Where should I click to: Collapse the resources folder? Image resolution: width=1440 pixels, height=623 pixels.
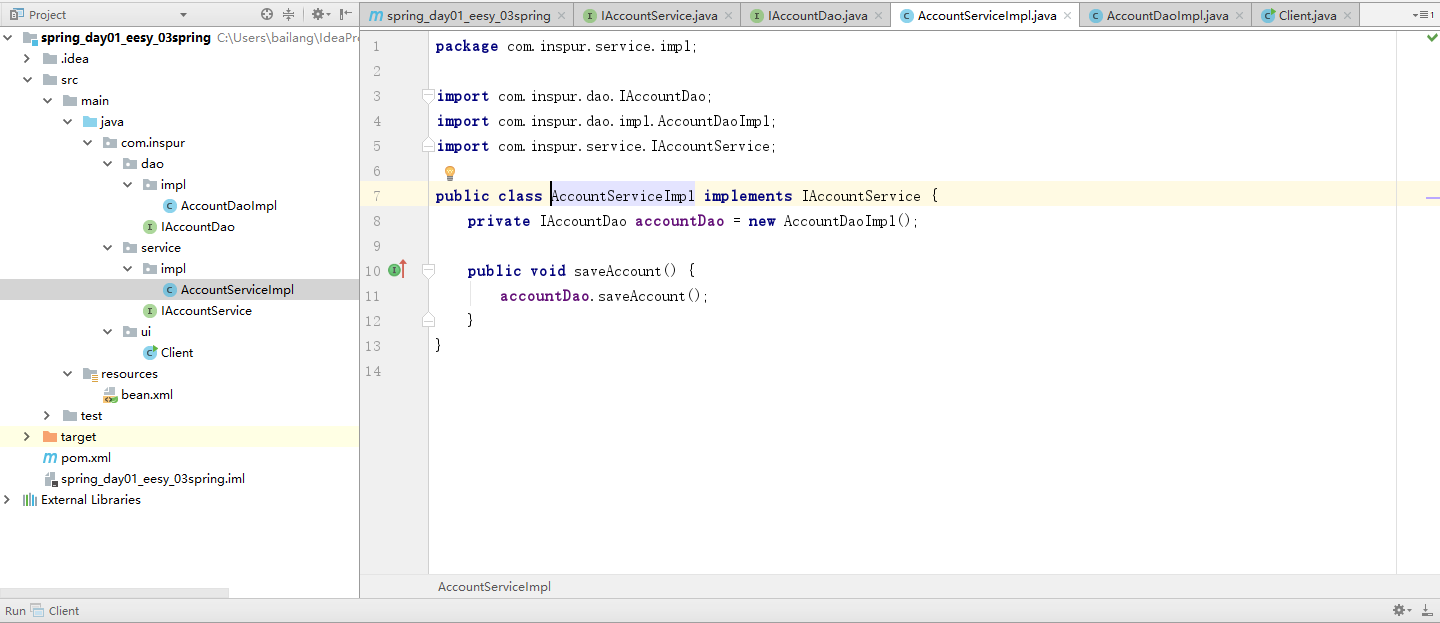pos(67,374)
